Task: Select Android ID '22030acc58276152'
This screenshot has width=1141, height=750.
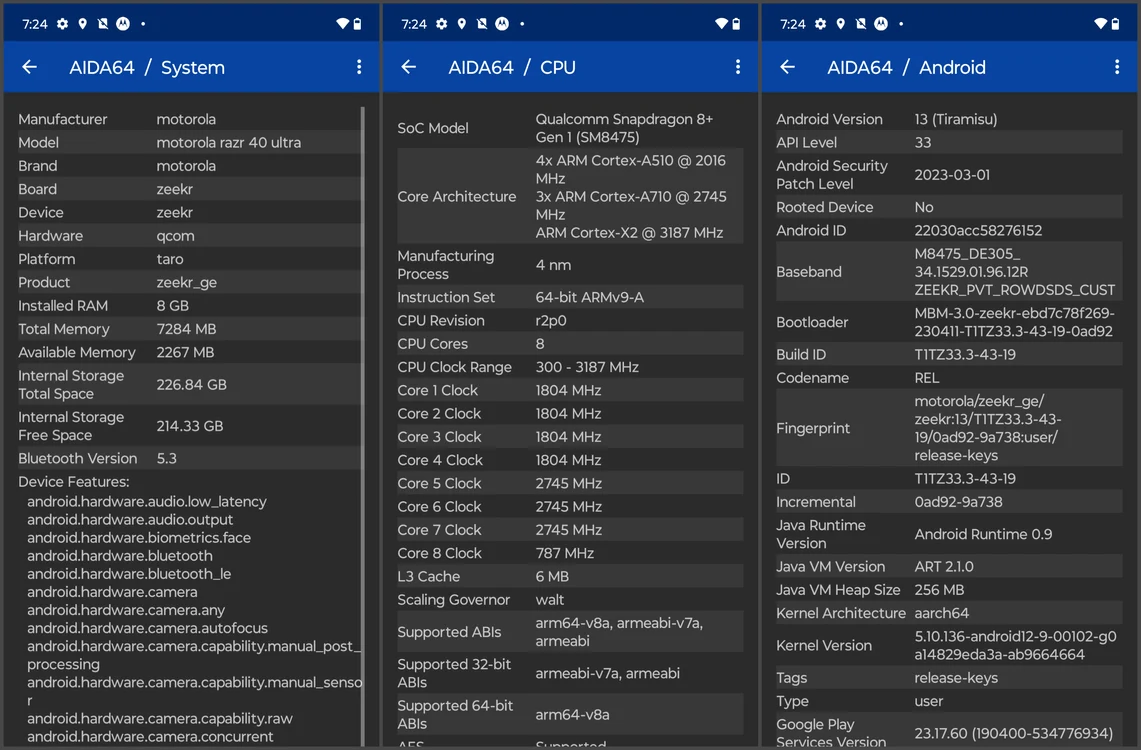Action: tap(949, 231)
